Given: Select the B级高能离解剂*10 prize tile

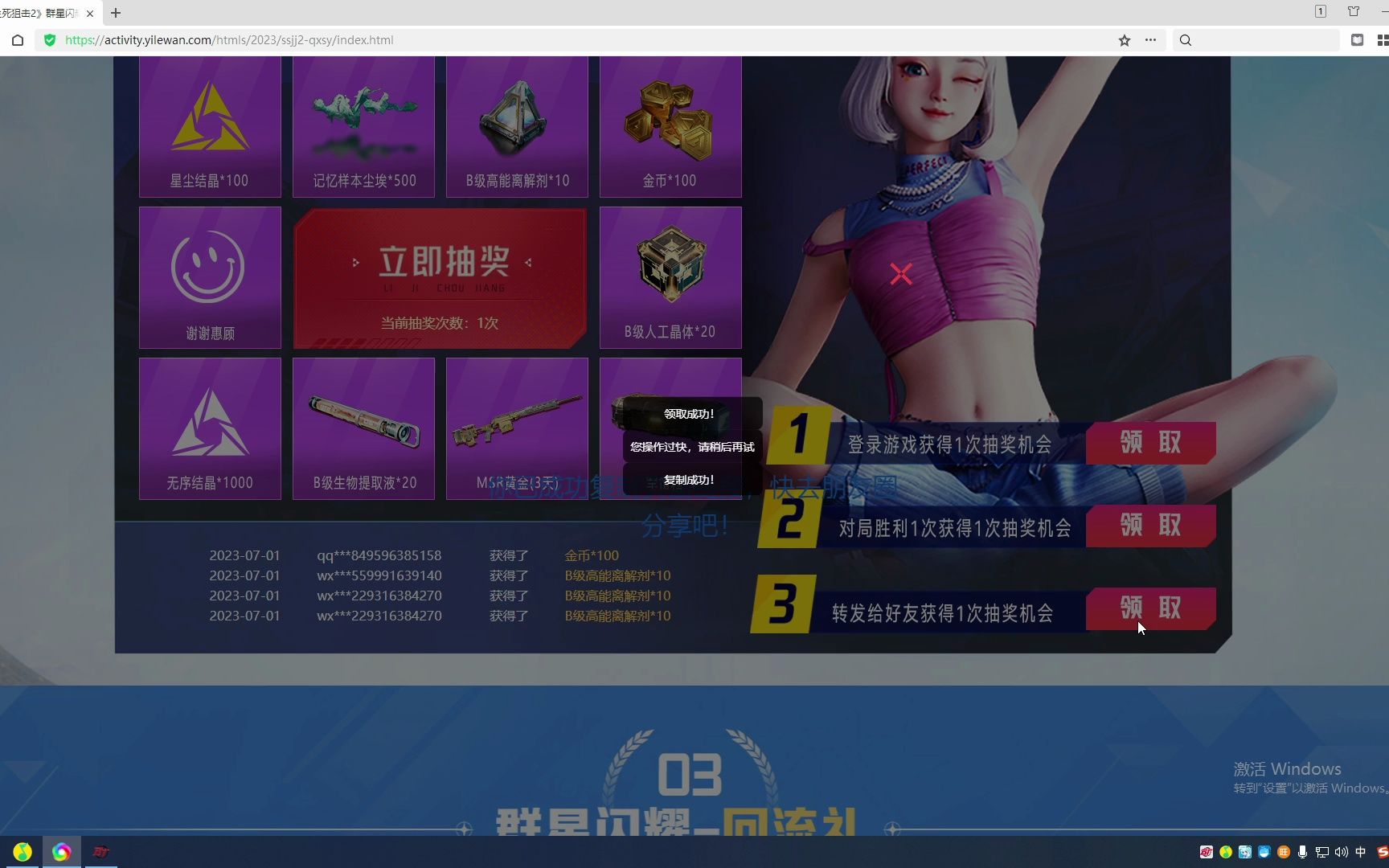Looking at the screenshot, I should click(x=517, y=126).
